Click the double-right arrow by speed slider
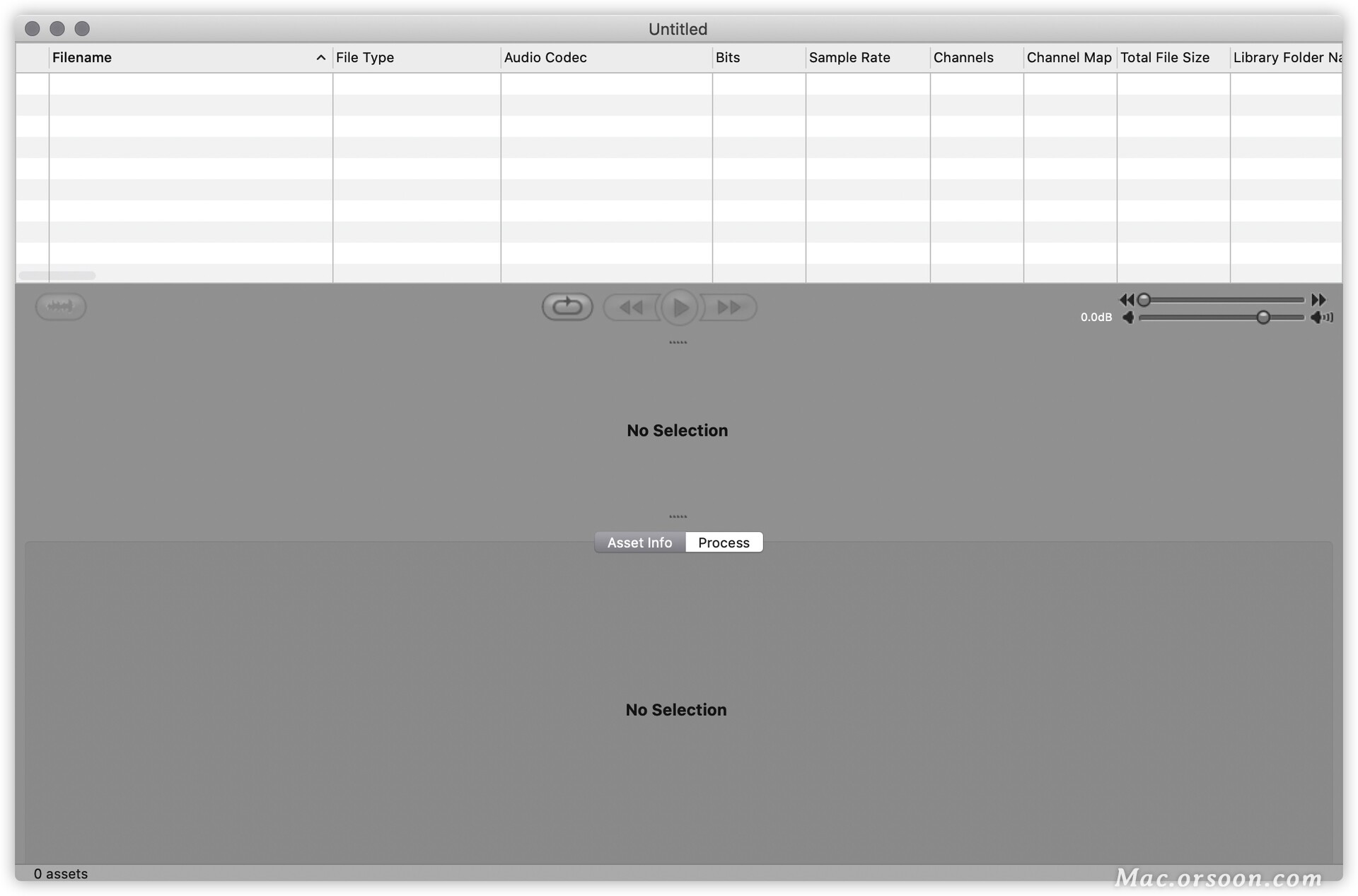This screenshot has width=1358, height=896. click(x=1318, y=300)
